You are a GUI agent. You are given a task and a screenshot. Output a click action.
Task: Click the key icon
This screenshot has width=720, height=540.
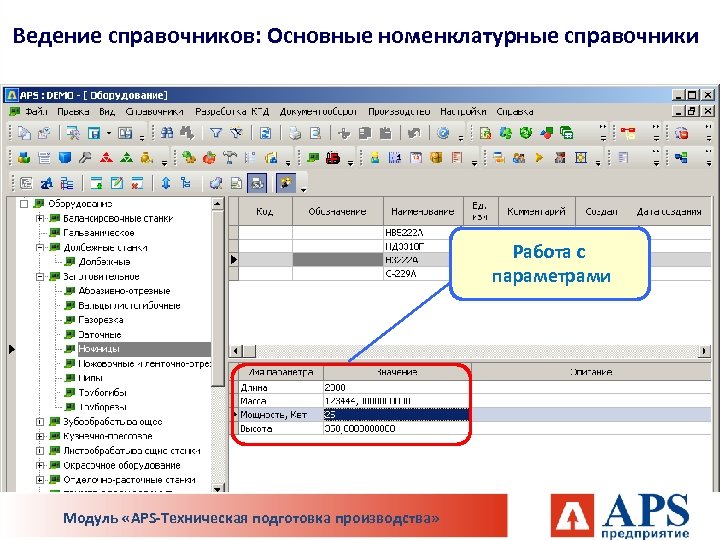85,158
